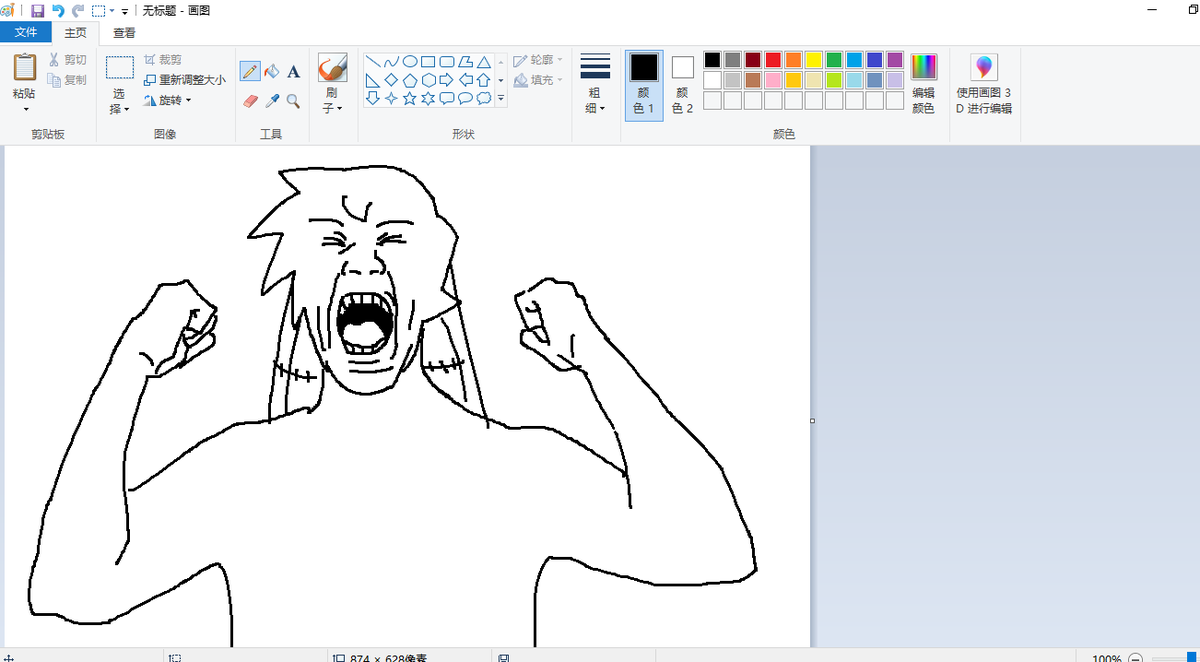Pick the red color swatch

point(773,60)
